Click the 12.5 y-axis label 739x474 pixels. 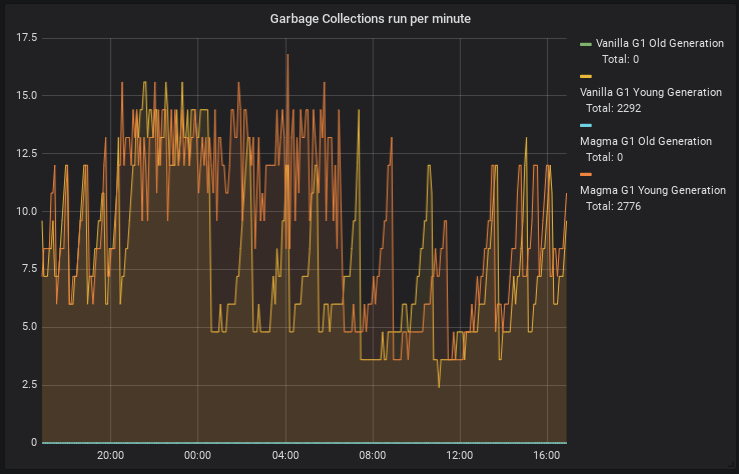27,154
